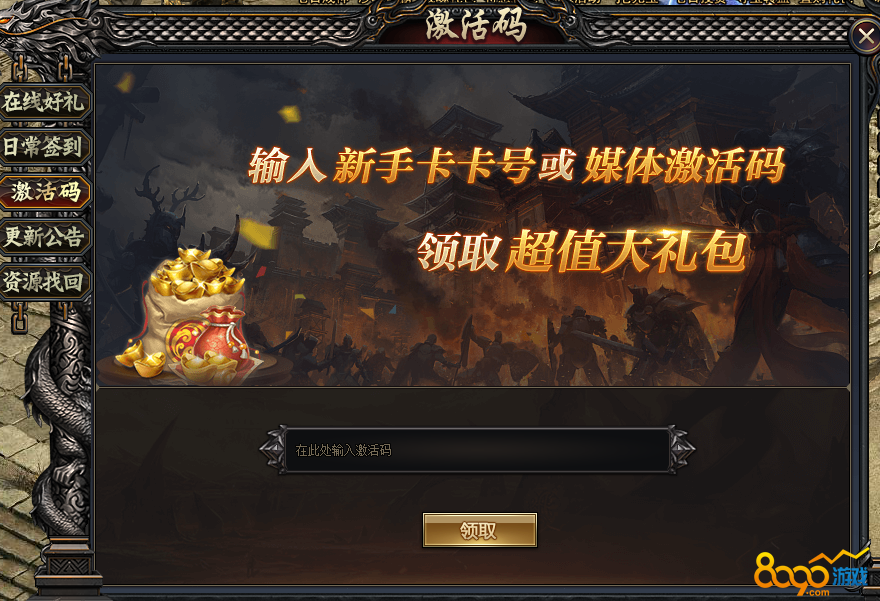Click the input field's right spiked ornament
The height and width of the screenshot is (601, 880).
(681, 449)
